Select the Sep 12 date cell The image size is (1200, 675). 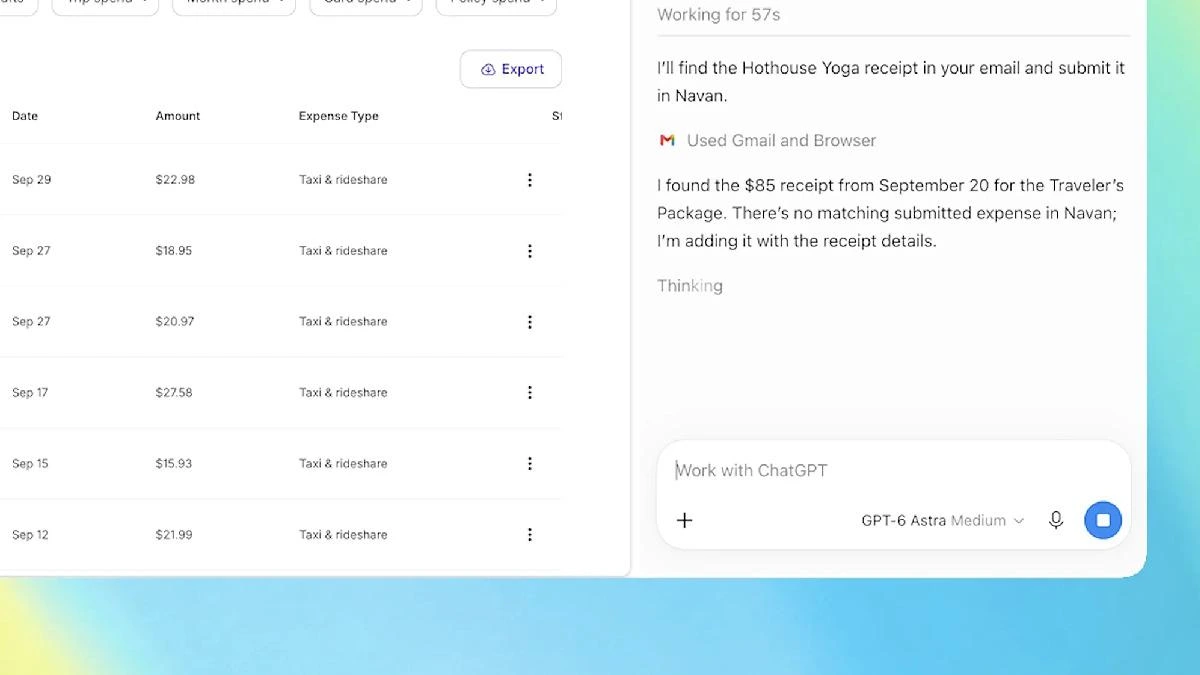click(30, 535)
